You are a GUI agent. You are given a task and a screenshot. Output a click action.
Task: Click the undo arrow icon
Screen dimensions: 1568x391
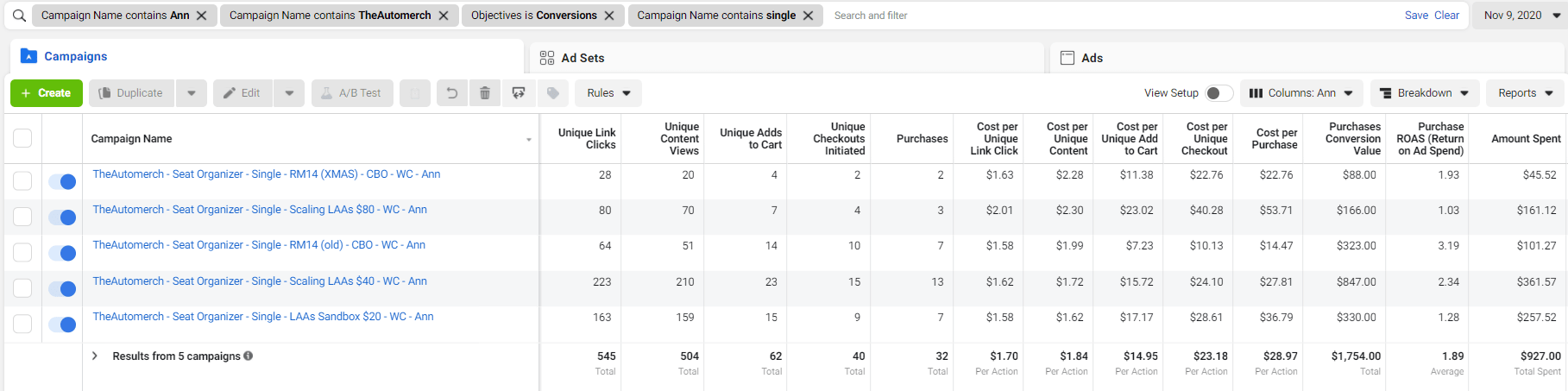click(x=451, y=93)
